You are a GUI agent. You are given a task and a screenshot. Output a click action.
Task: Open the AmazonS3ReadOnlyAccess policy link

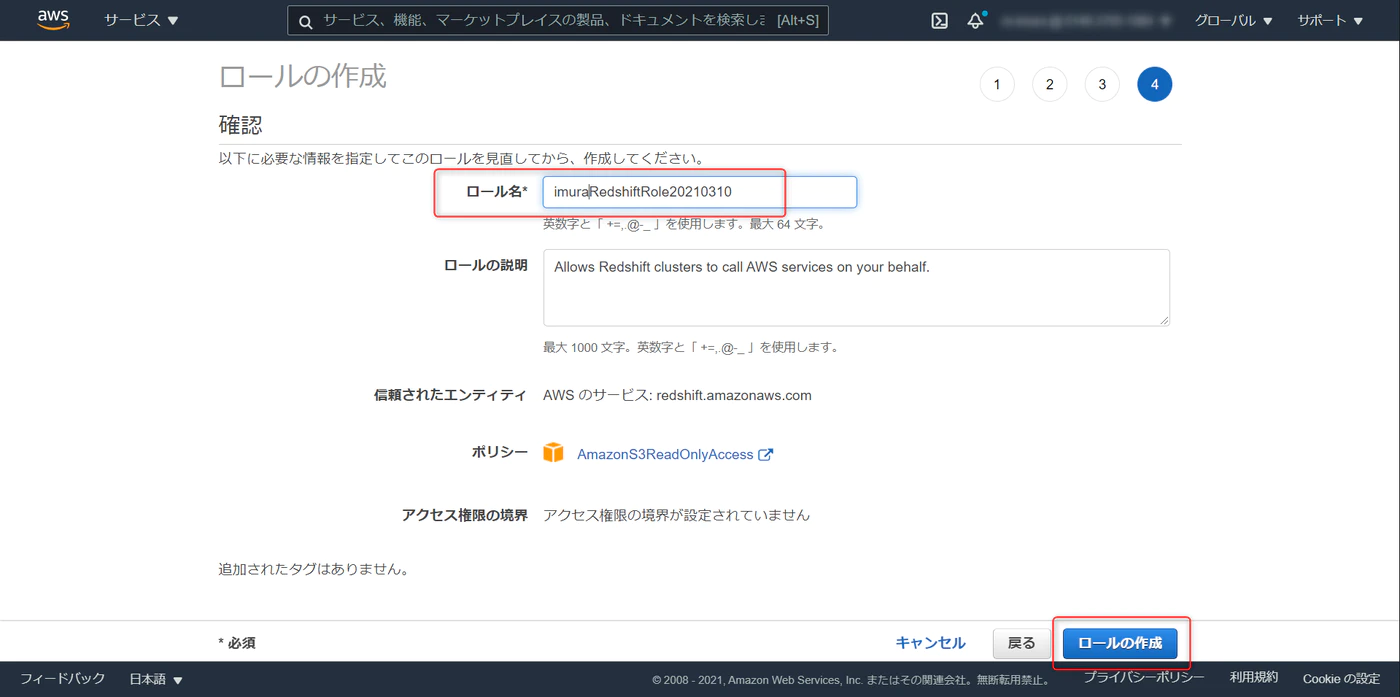(x=665, y=454)
